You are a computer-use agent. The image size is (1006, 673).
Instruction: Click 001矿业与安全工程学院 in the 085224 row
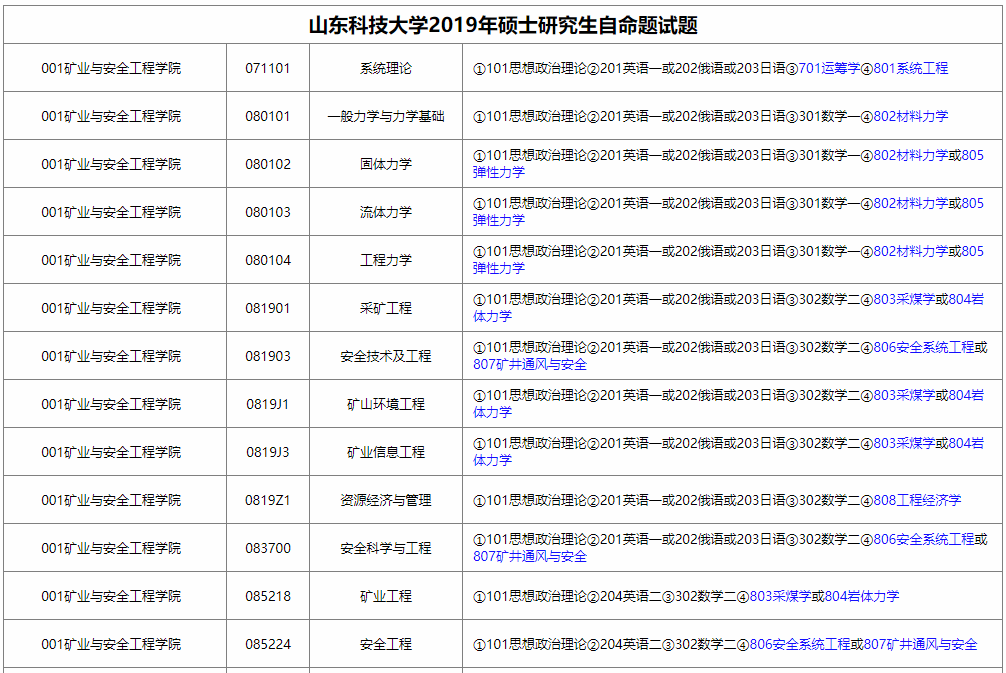pos(111,644)
